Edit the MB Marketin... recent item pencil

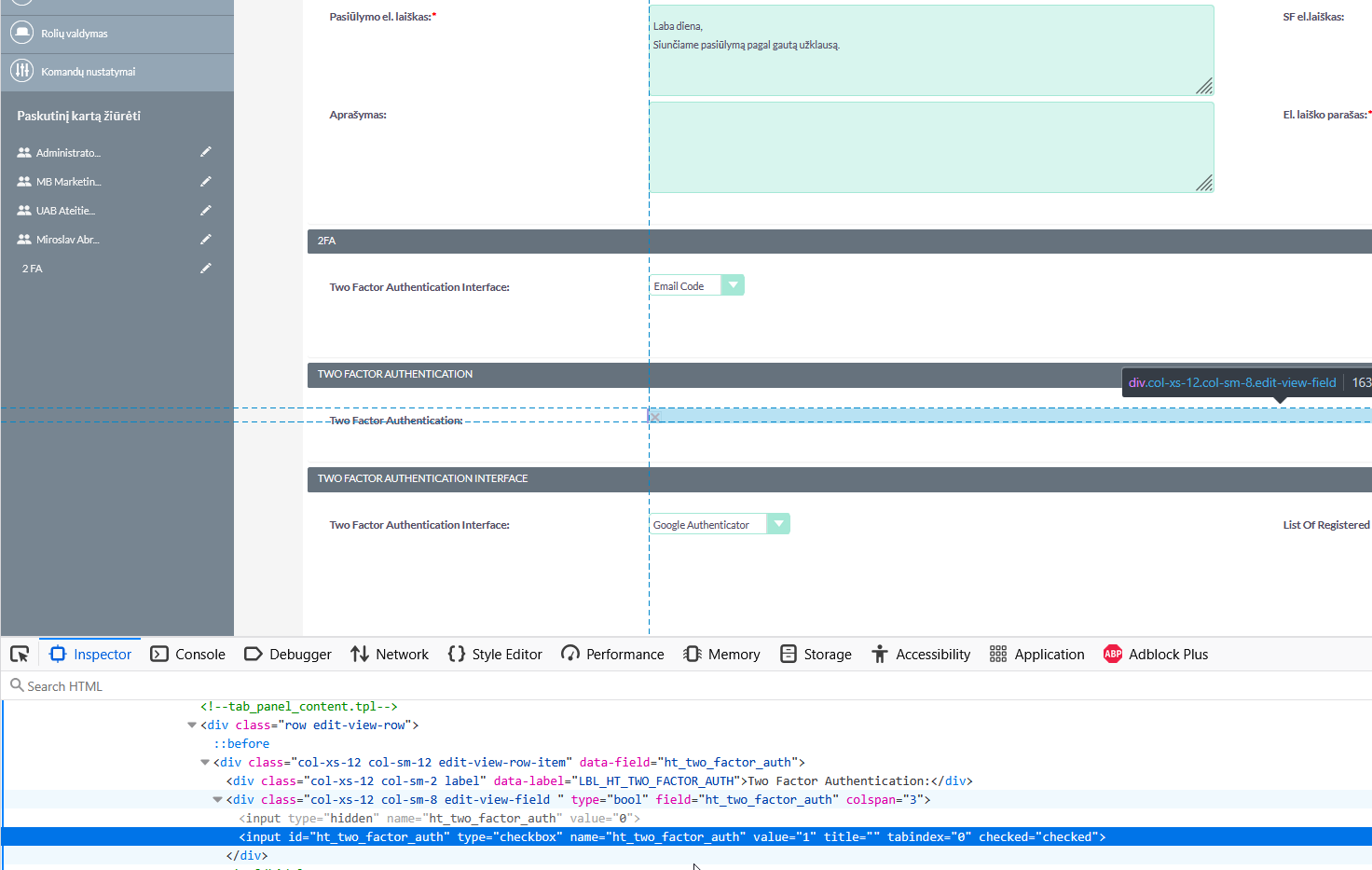(206, 181)
